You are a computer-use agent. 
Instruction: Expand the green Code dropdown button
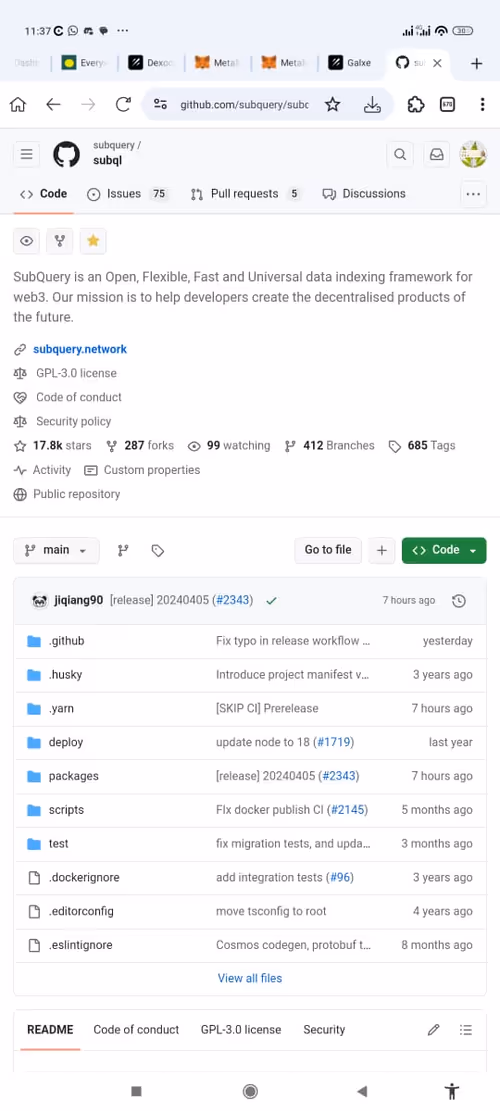[x=444, y=551]
